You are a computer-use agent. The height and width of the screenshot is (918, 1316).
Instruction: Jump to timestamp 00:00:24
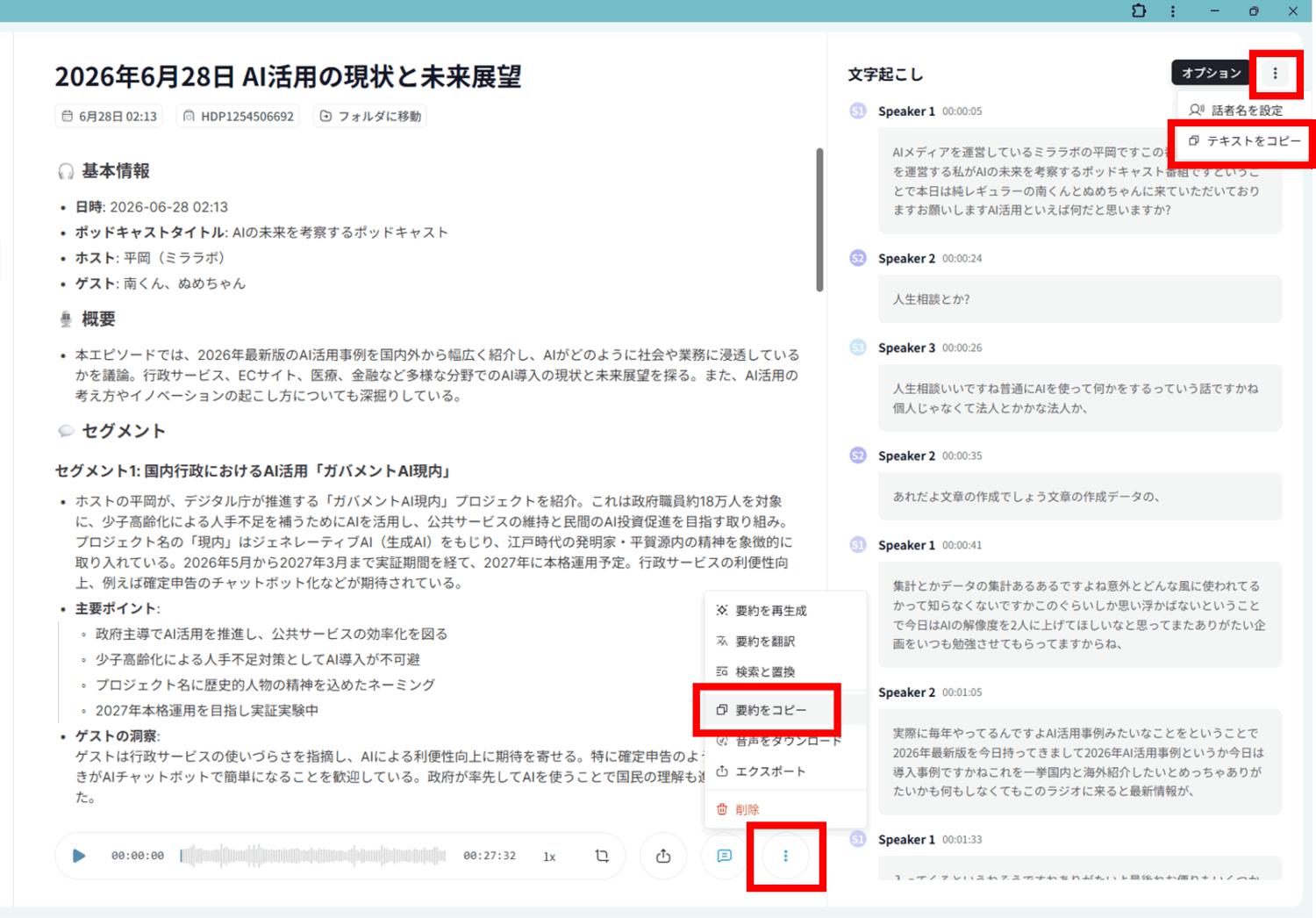point(962,259)
